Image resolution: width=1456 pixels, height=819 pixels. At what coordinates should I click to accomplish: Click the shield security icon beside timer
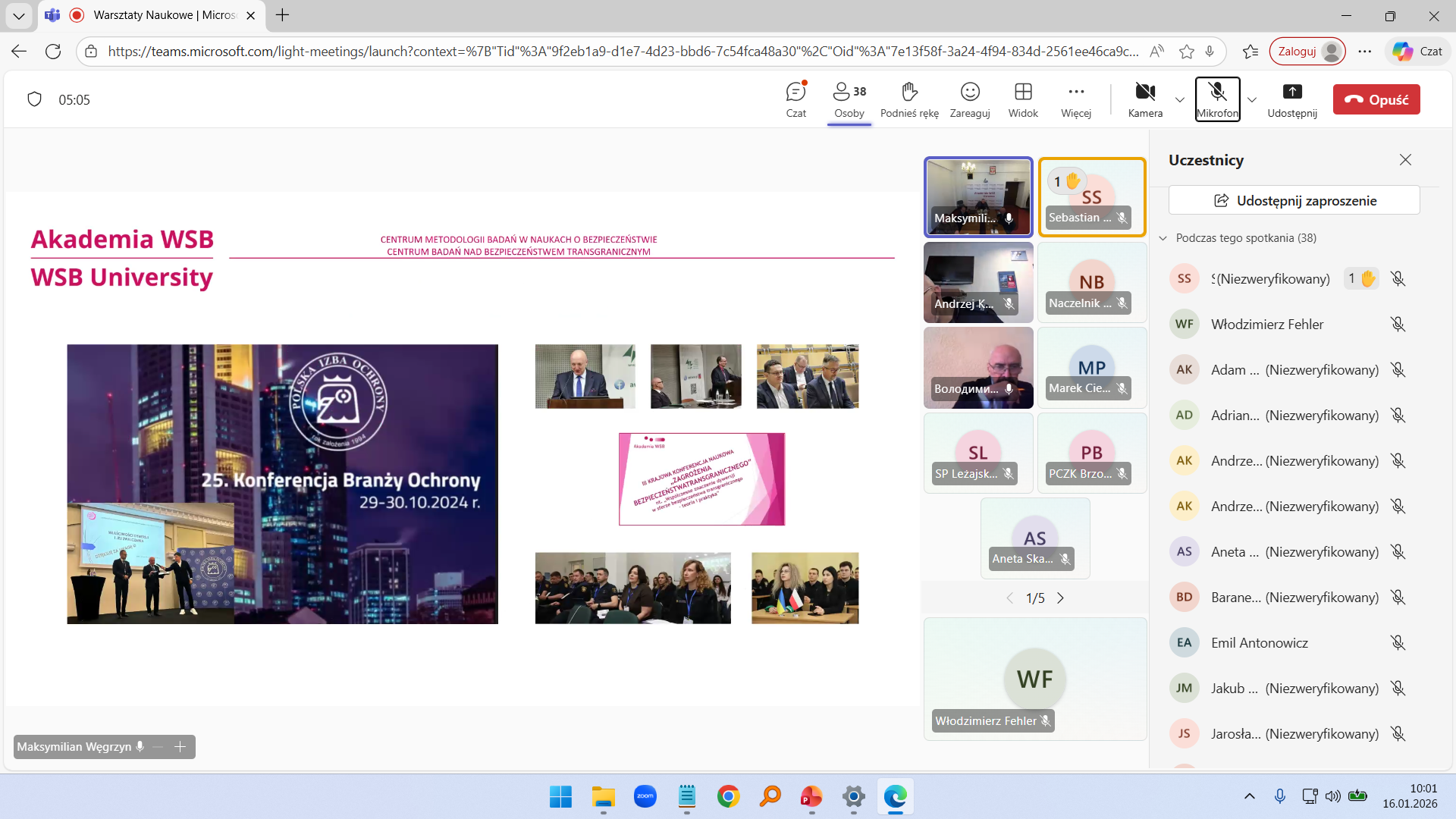pyautogui.click(x=34, y=99)
